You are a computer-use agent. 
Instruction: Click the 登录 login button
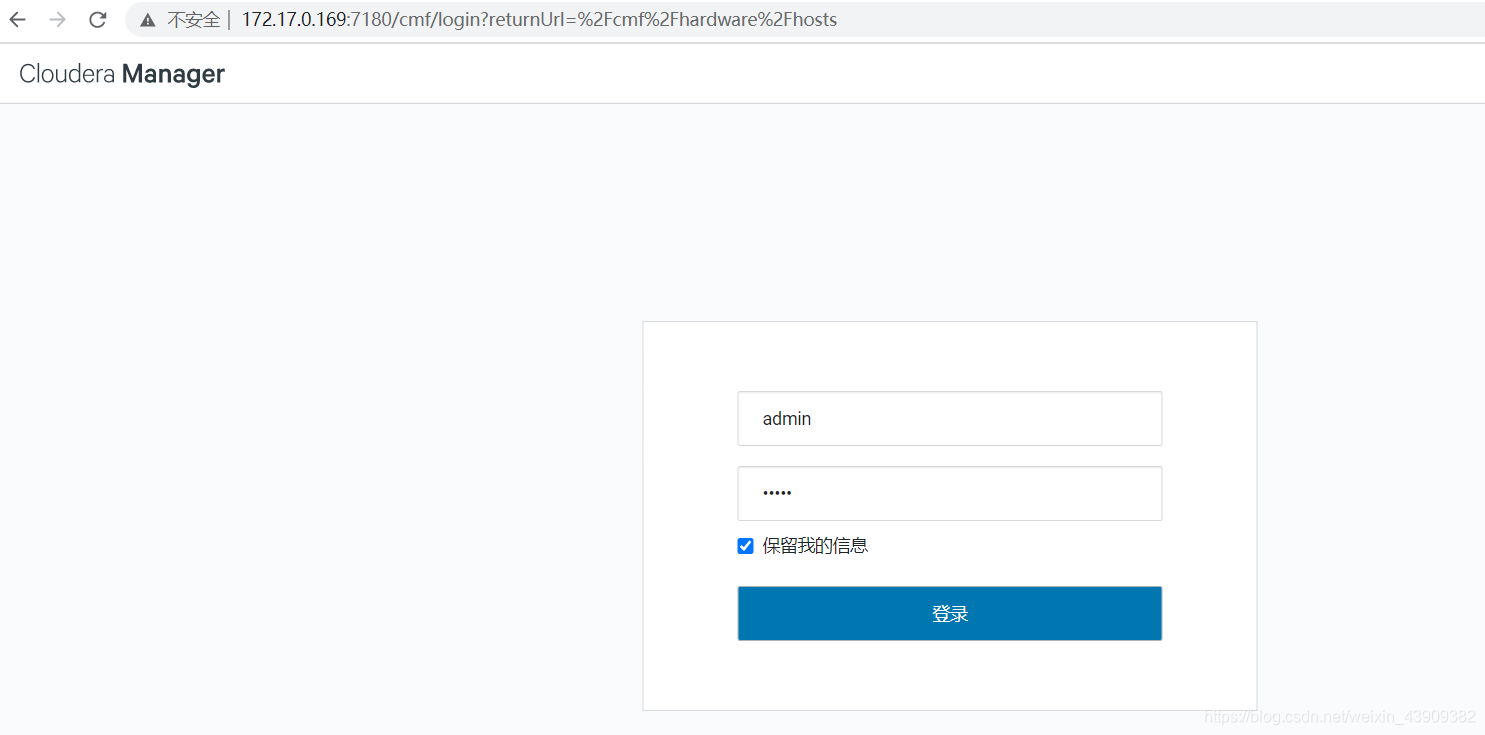(949, 613)
